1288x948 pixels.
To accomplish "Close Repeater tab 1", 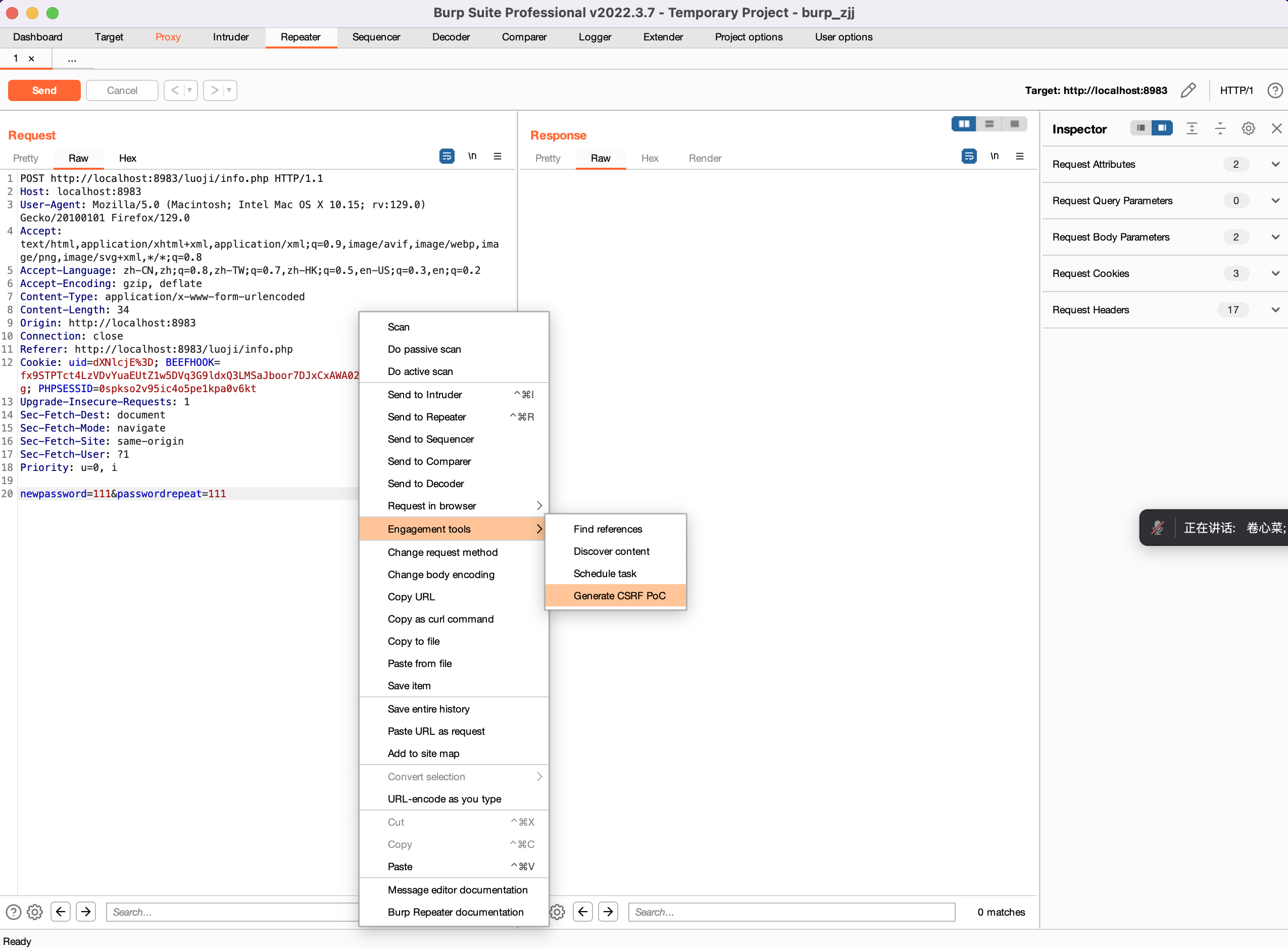I will [31, 59].
